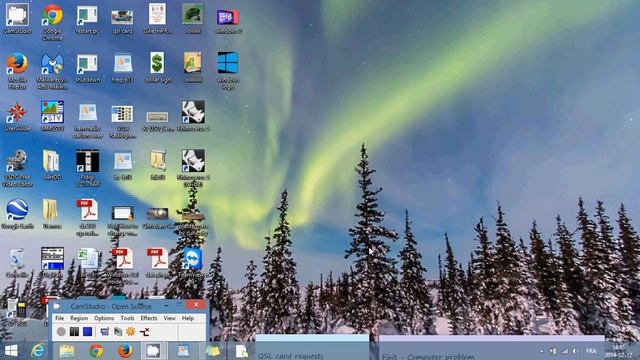The image size is (640, 360).
Task: Click the network signal icon in tray
Action: (x=564, y=351)
